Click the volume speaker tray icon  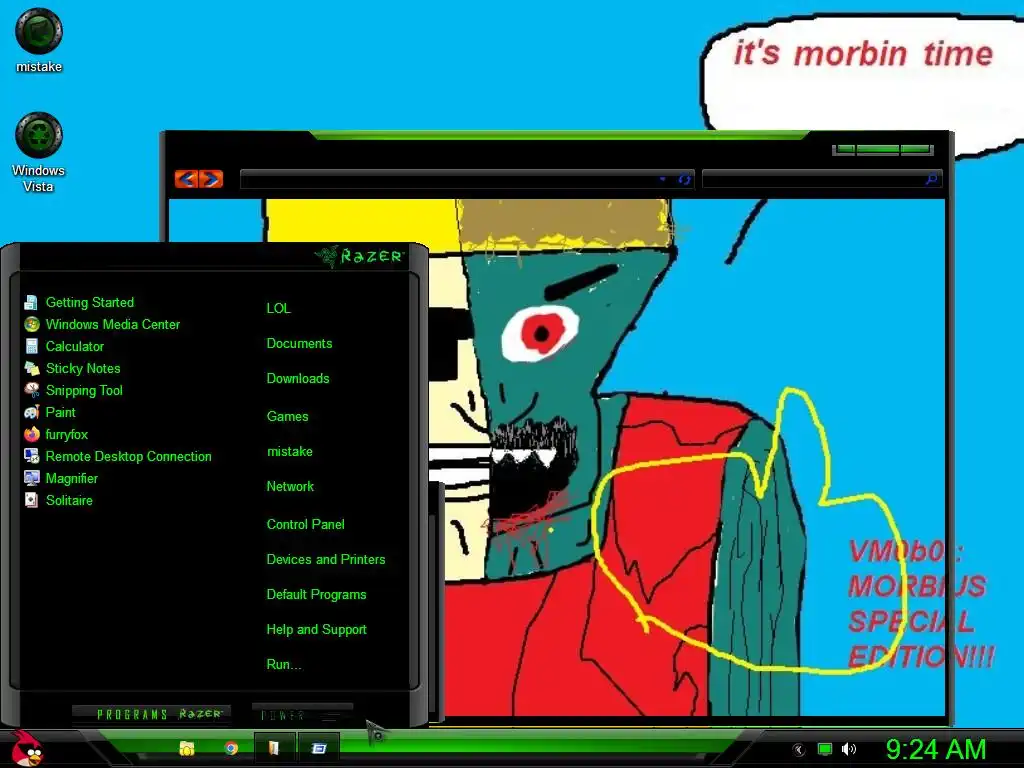(848, 749)
